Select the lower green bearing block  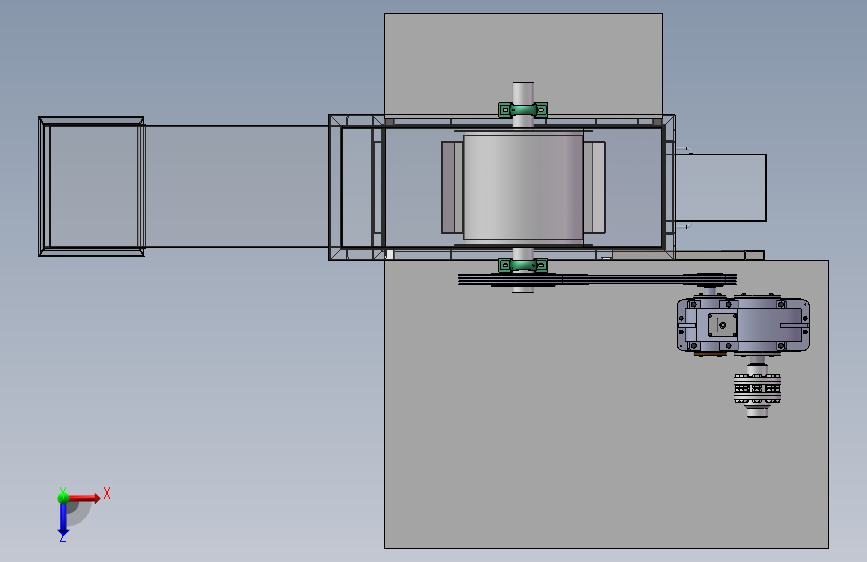523,266
